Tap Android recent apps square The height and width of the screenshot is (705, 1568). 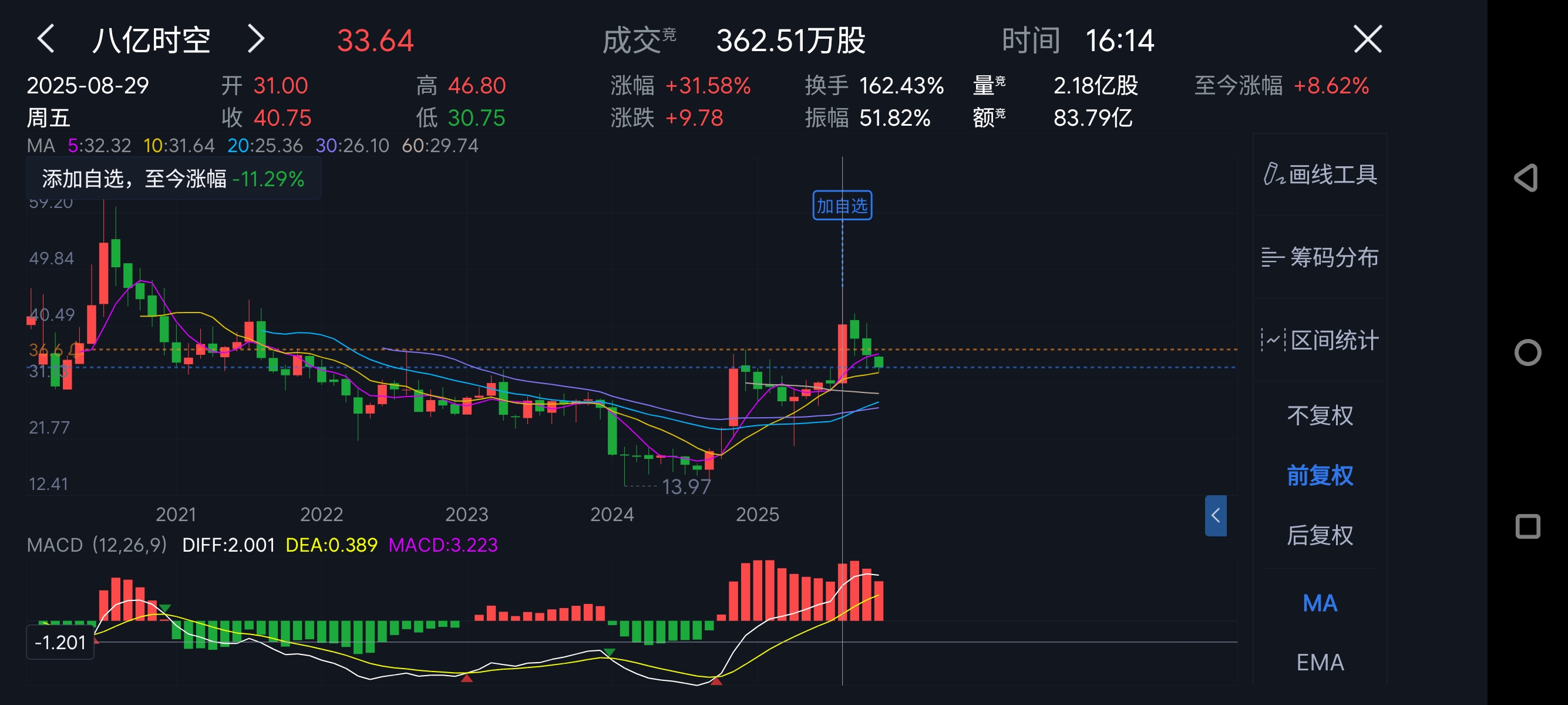(1527, 526)
